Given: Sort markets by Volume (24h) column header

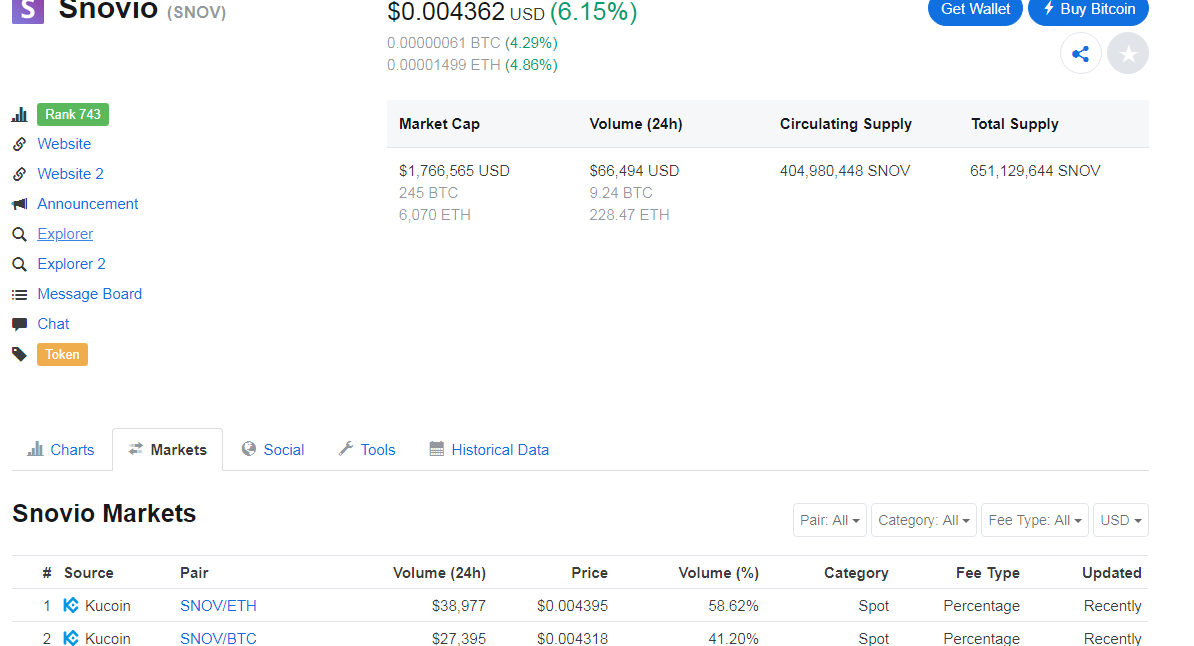Looking at the screenshot, I should point(439,573).
